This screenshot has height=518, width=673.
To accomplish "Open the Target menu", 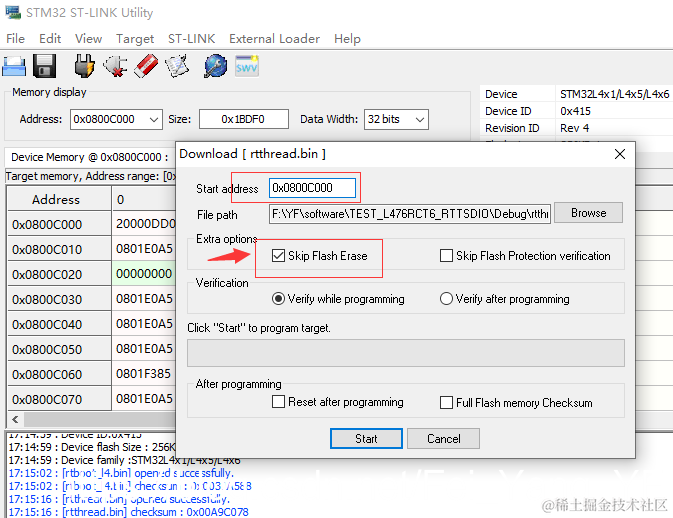I will point(135,39).
